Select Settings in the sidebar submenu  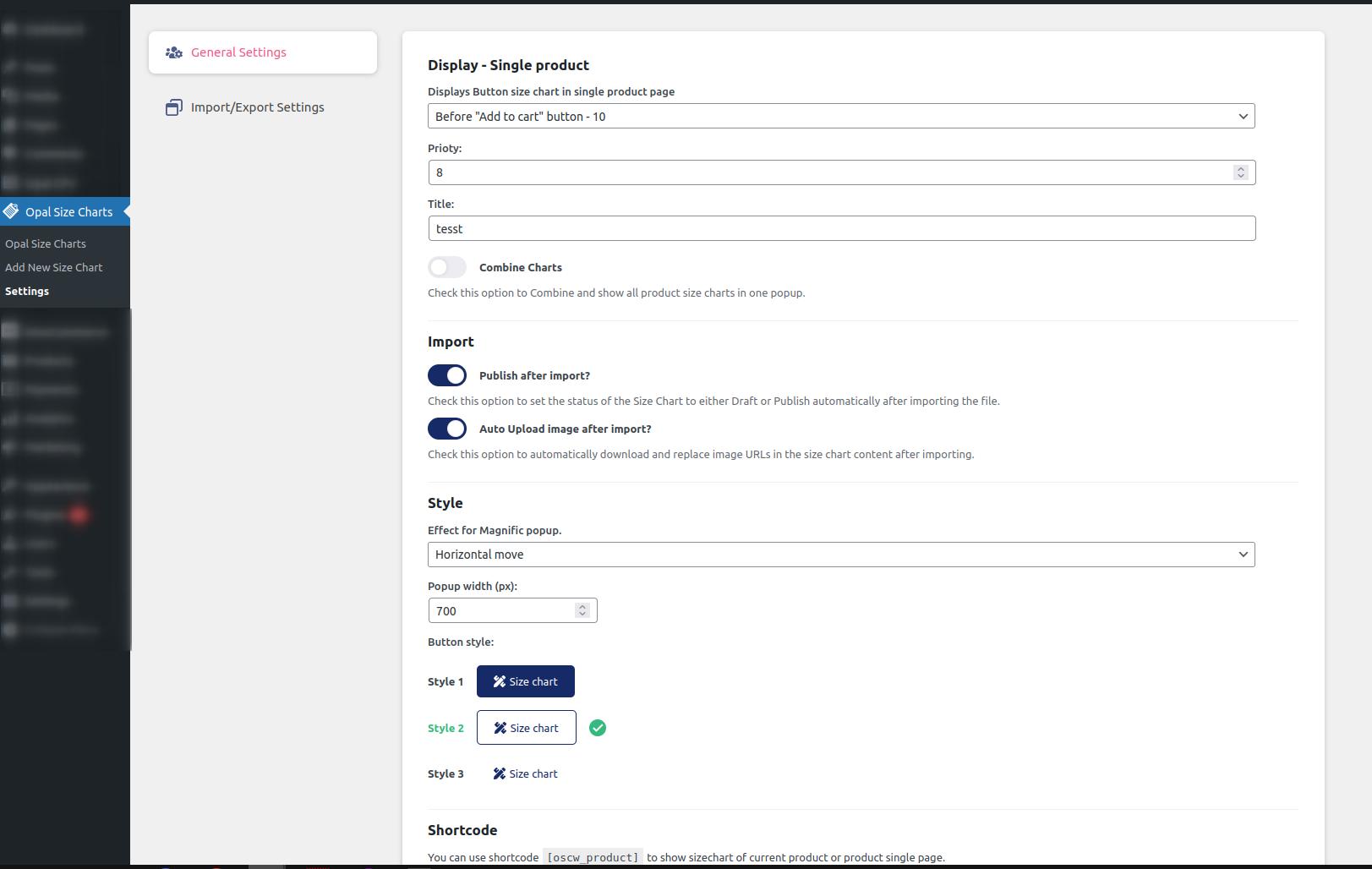pos(27,291)
